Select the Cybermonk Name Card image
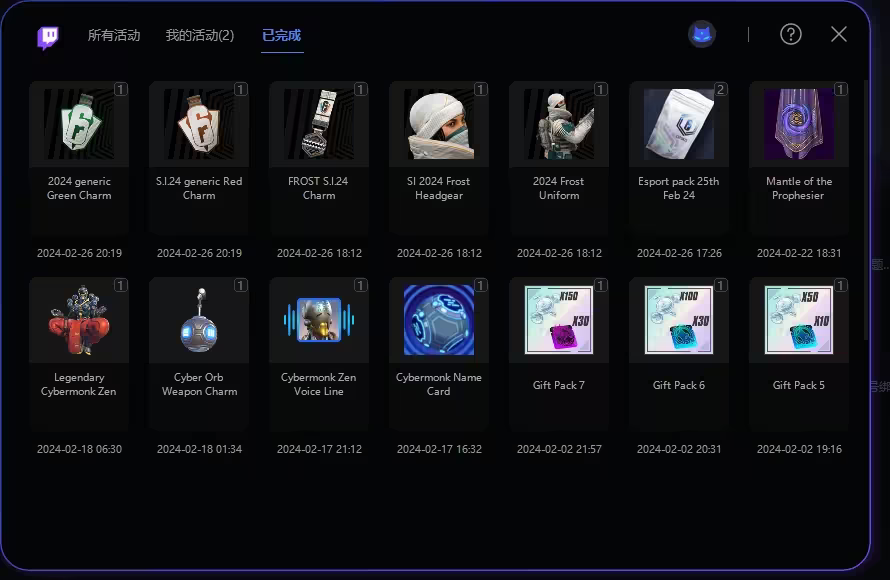This screenshot has width=890, height=580. 439,321
